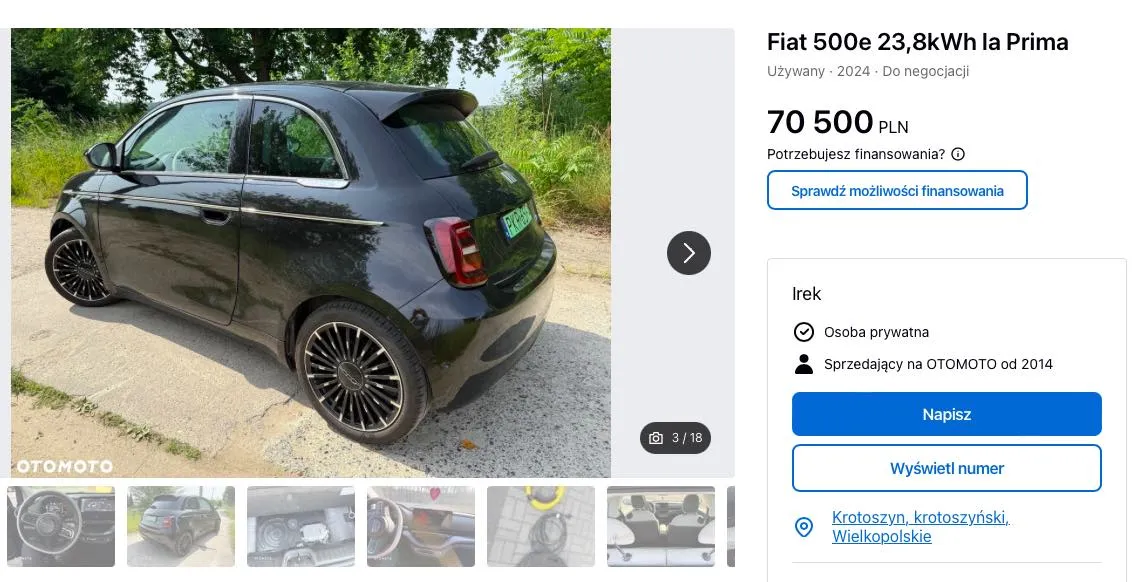The height and width of the screenshot is (582, 1137).
Task: Select the steering wheel thumbnail
Action: click(x=61, y=527)
